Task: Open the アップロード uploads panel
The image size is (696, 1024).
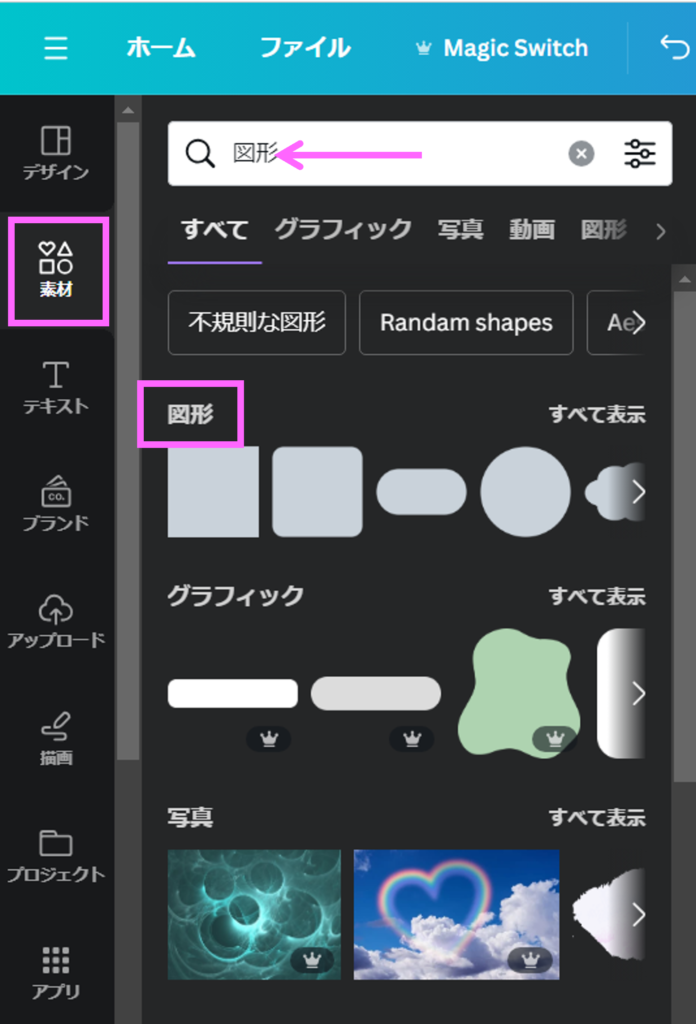Action: click(x=56, y=621)
